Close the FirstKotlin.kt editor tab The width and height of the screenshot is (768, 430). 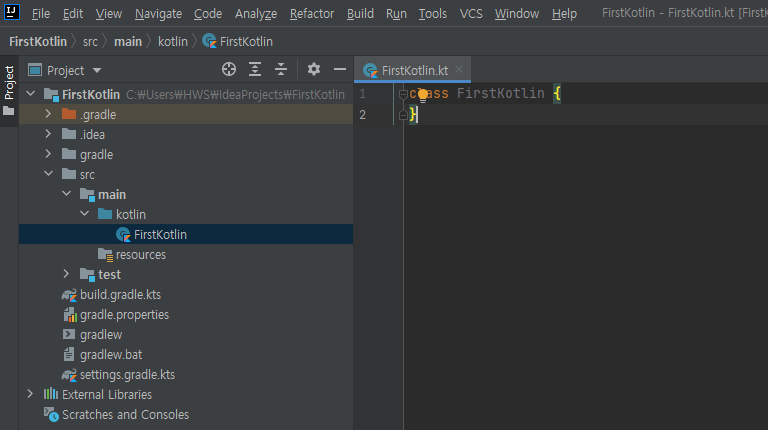point(459,70)
